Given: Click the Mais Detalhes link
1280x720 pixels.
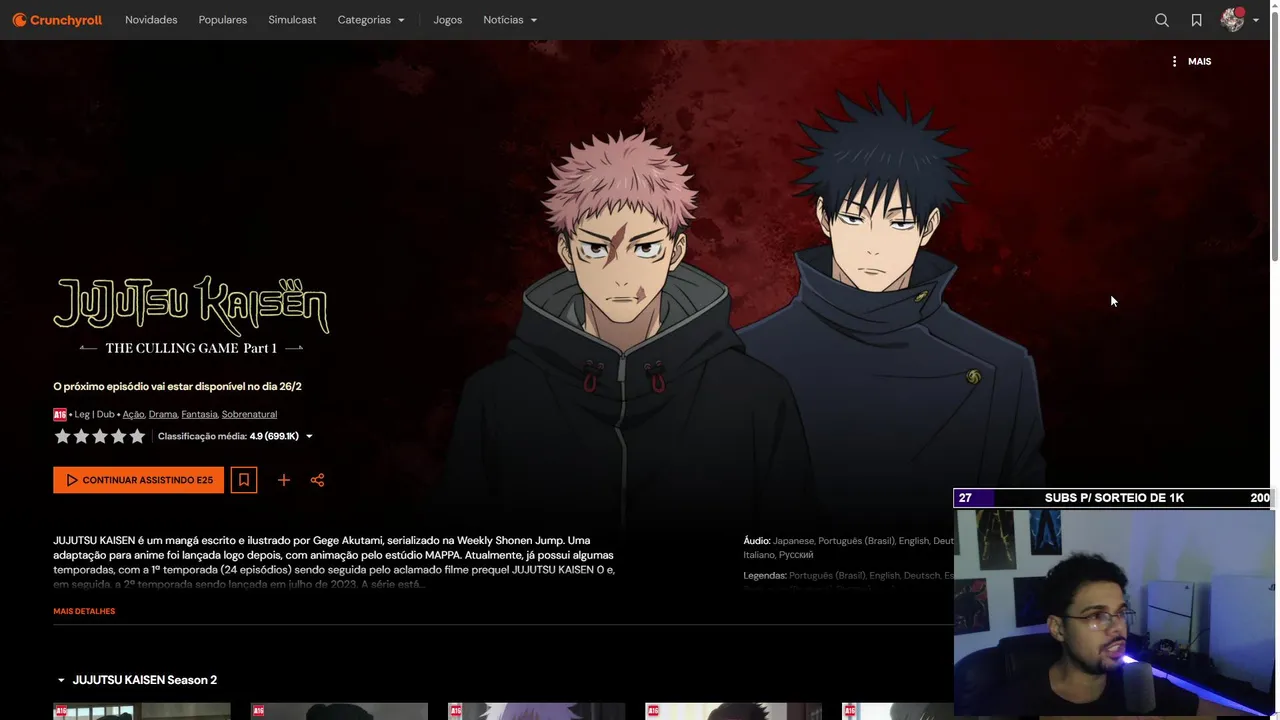Looking at the screenshot, I should (x=84, y=611).
